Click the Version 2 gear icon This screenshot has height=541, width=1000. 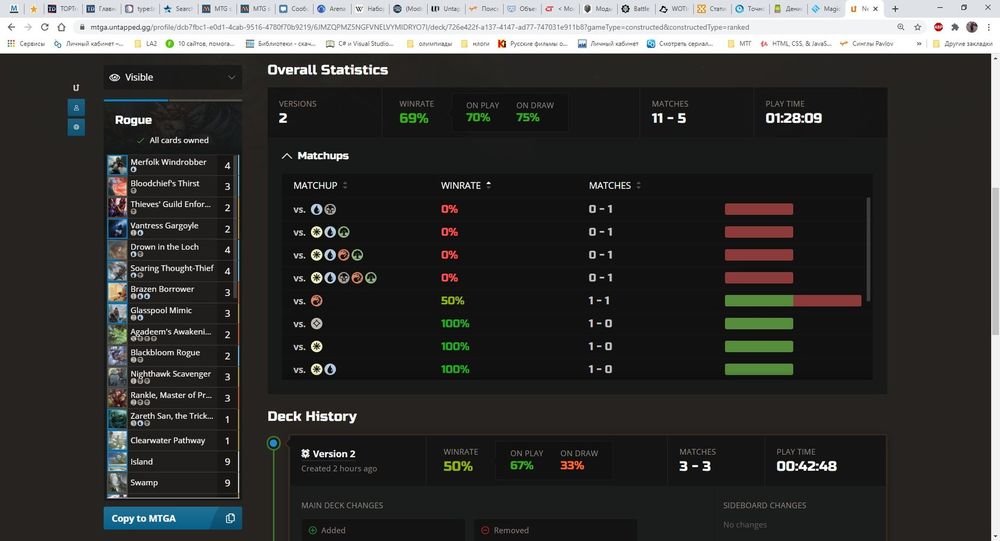pyautogui.click(x=306, y=453)
